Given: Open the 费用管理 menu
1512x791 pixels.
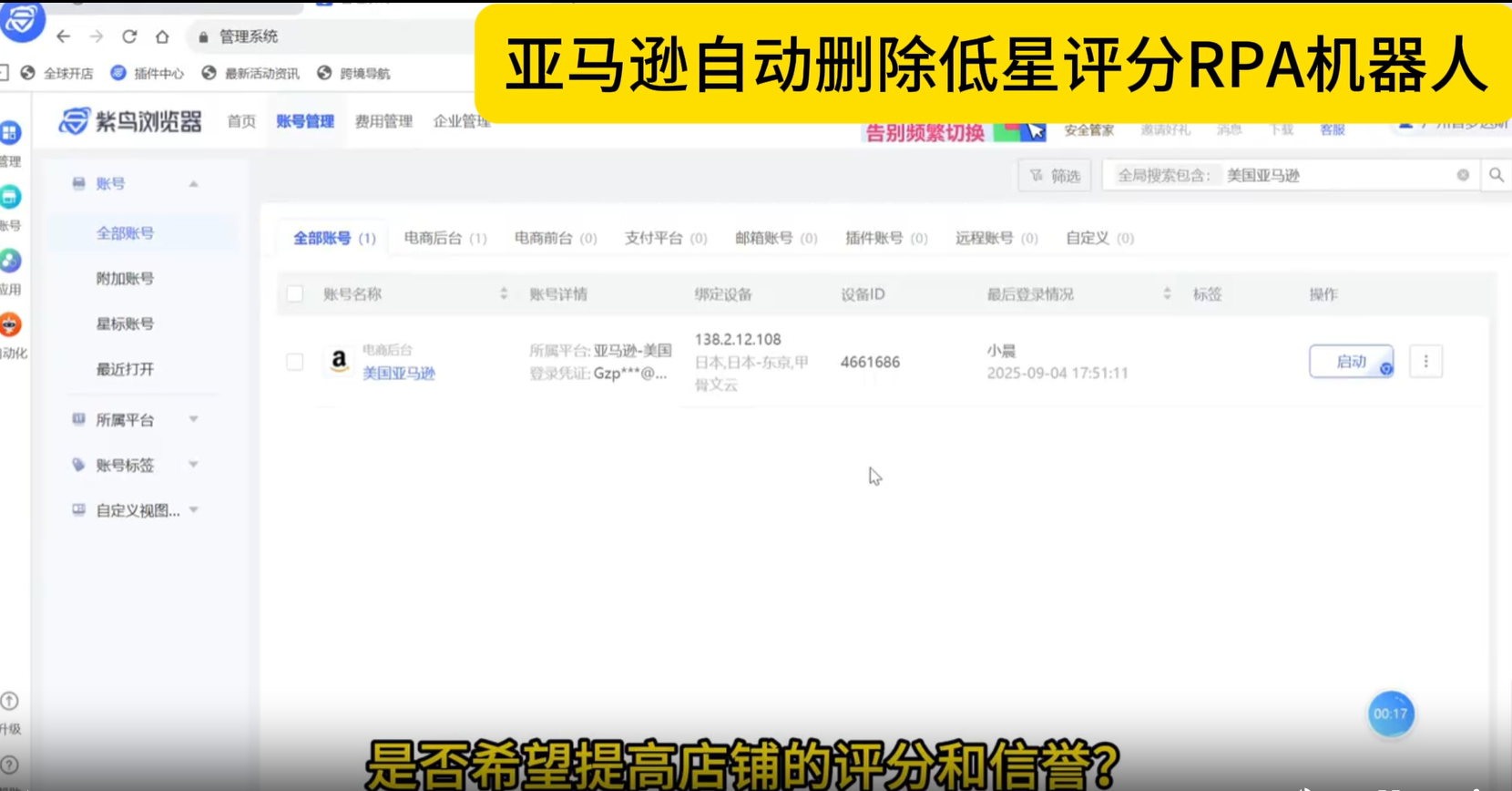Looking at the screenshot, I should (383, 121).
